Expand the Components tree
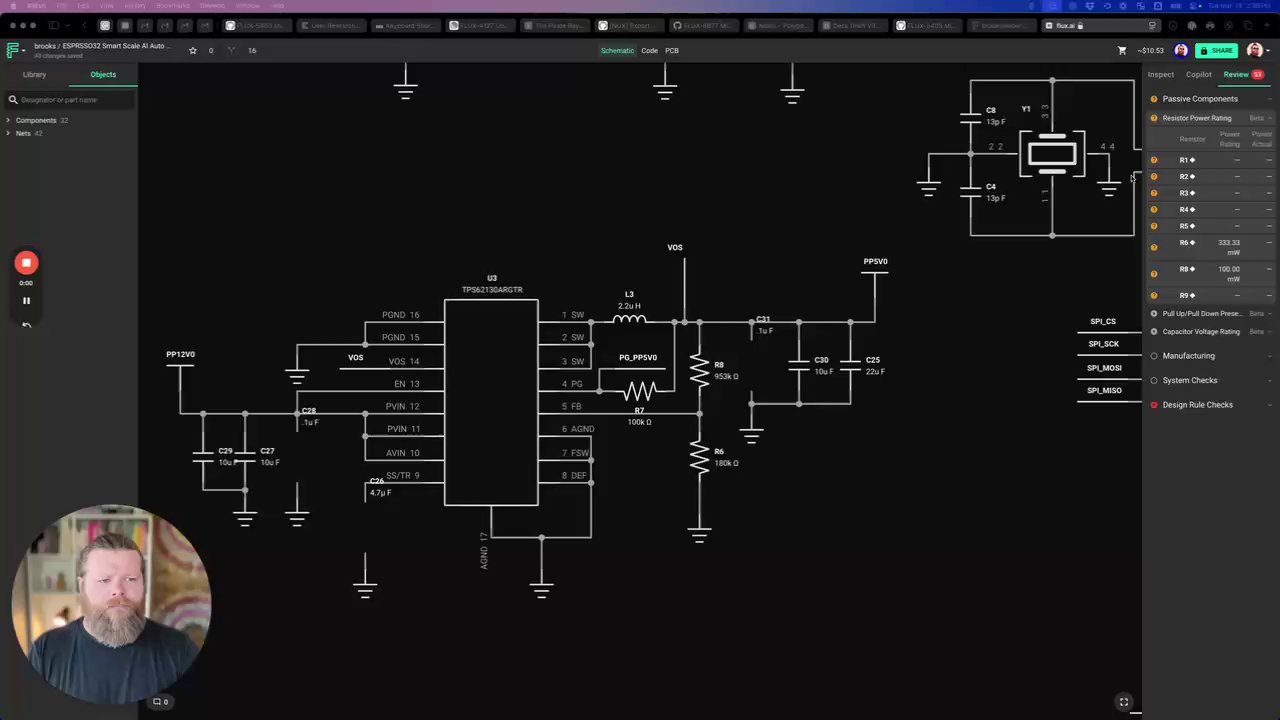 [x=8, y=120]
